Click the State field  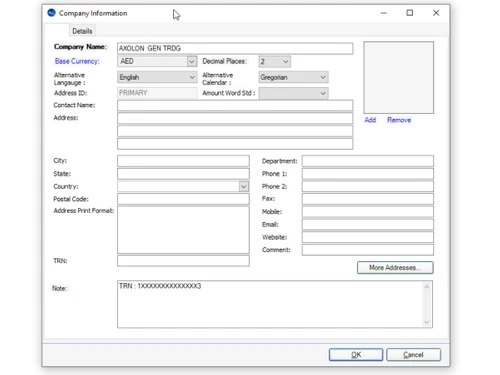pos(183,174)
